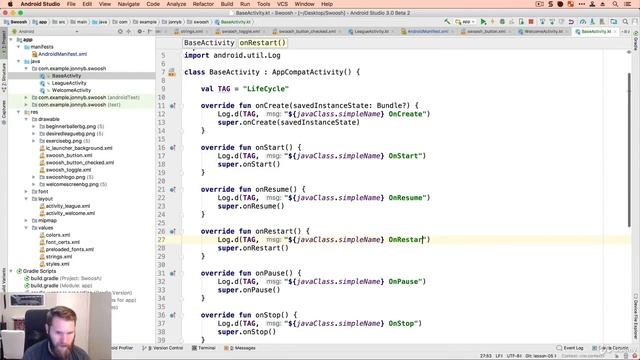
Task: Open the Tools menu
Action: [263, 4]
